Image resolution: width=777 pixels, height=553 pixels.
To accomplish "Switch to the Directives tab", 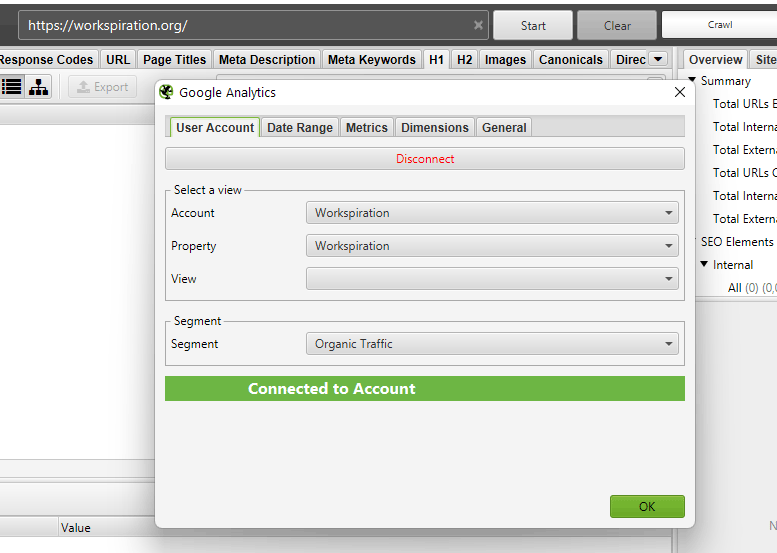I will pos(630,59).
